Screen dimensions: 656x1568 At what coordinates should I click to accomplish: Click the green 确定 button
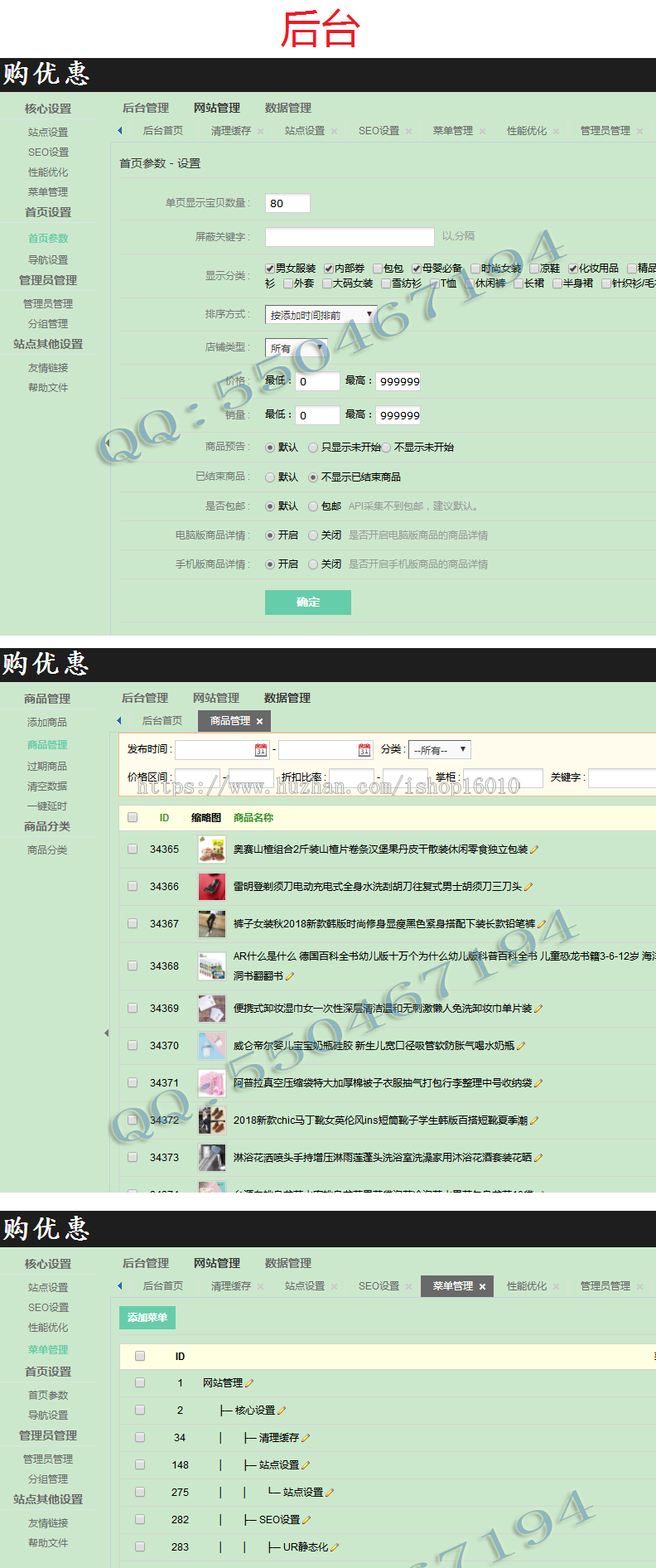coord(308,603)
